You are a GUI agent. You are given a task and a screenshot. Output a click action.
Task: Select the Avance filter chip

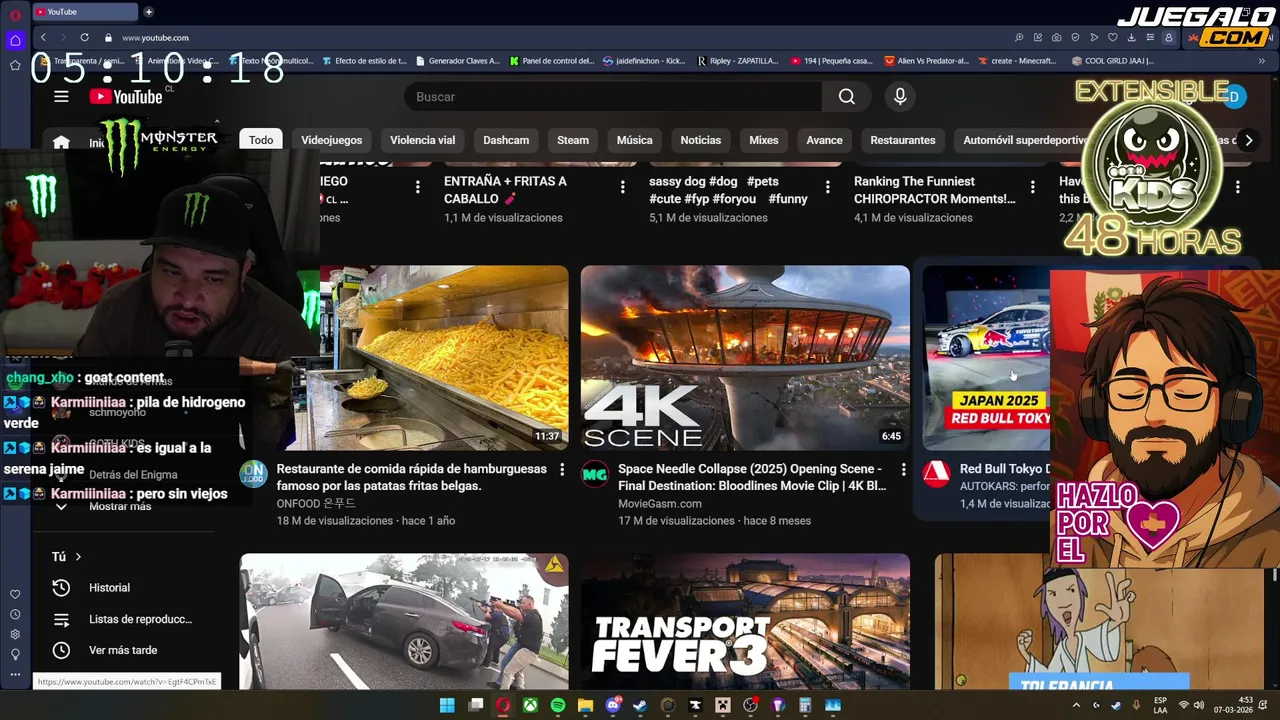[x=824, y=140]
